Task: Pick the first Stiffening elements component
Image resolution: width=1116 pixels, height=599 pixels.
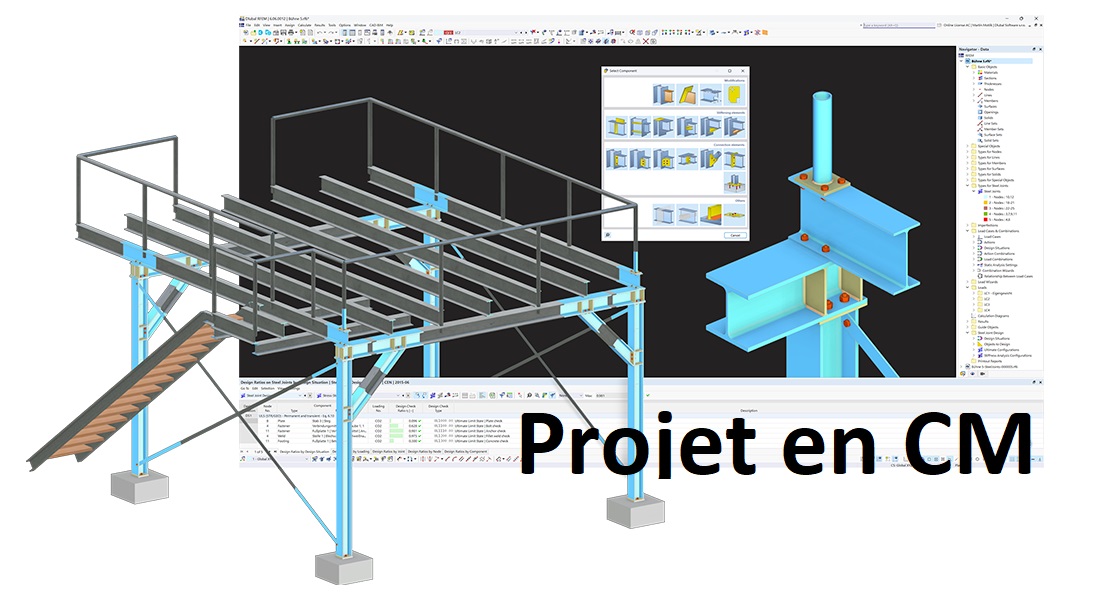Action: (x=615, y=127)
